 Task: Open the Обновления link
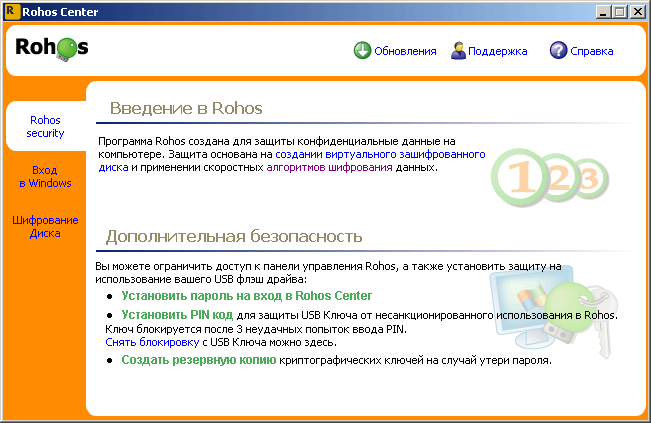pos(405,51)
